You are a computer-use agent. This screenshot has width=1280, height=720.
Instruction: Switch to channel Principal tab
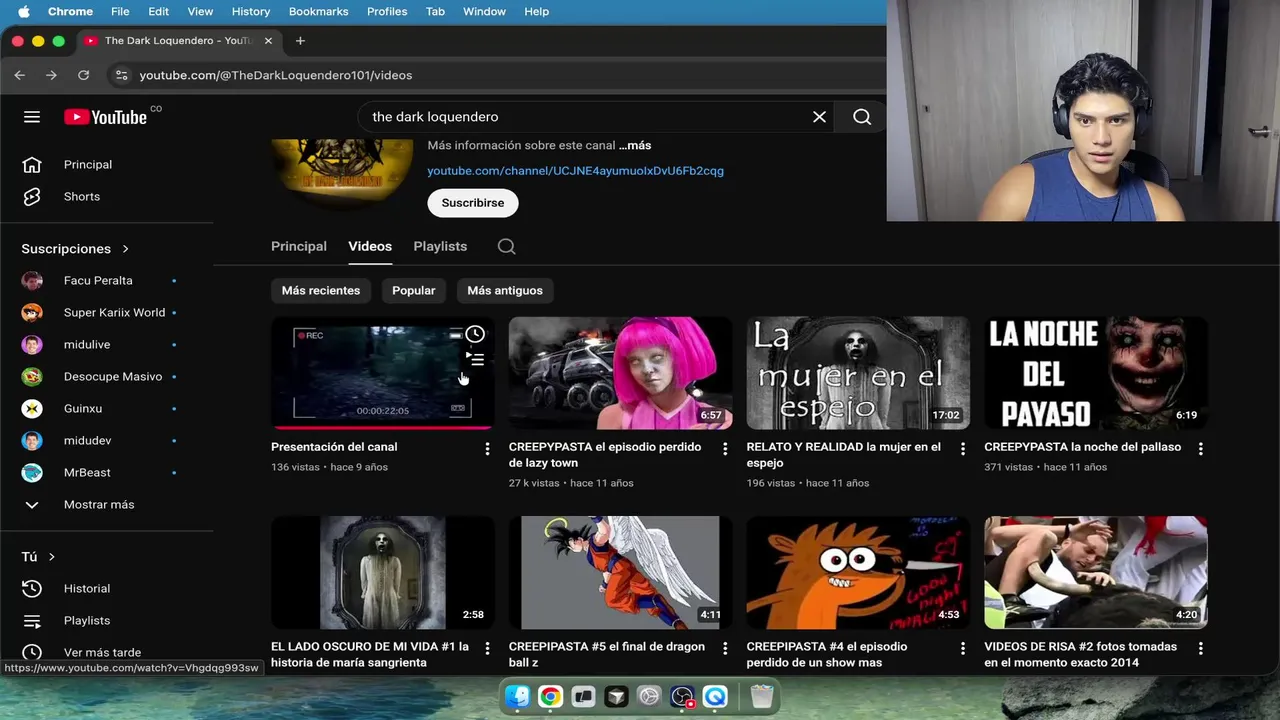pos(299,247)
